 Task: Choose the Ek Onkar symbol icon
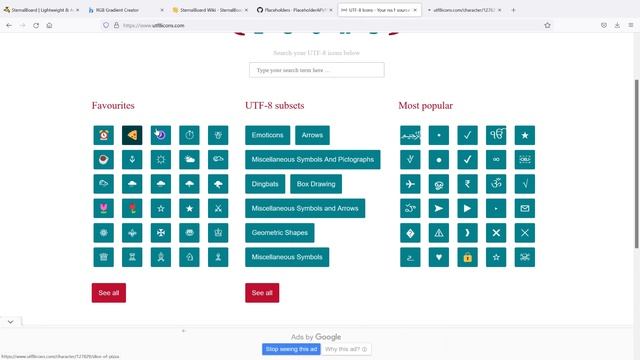(496, 135)
